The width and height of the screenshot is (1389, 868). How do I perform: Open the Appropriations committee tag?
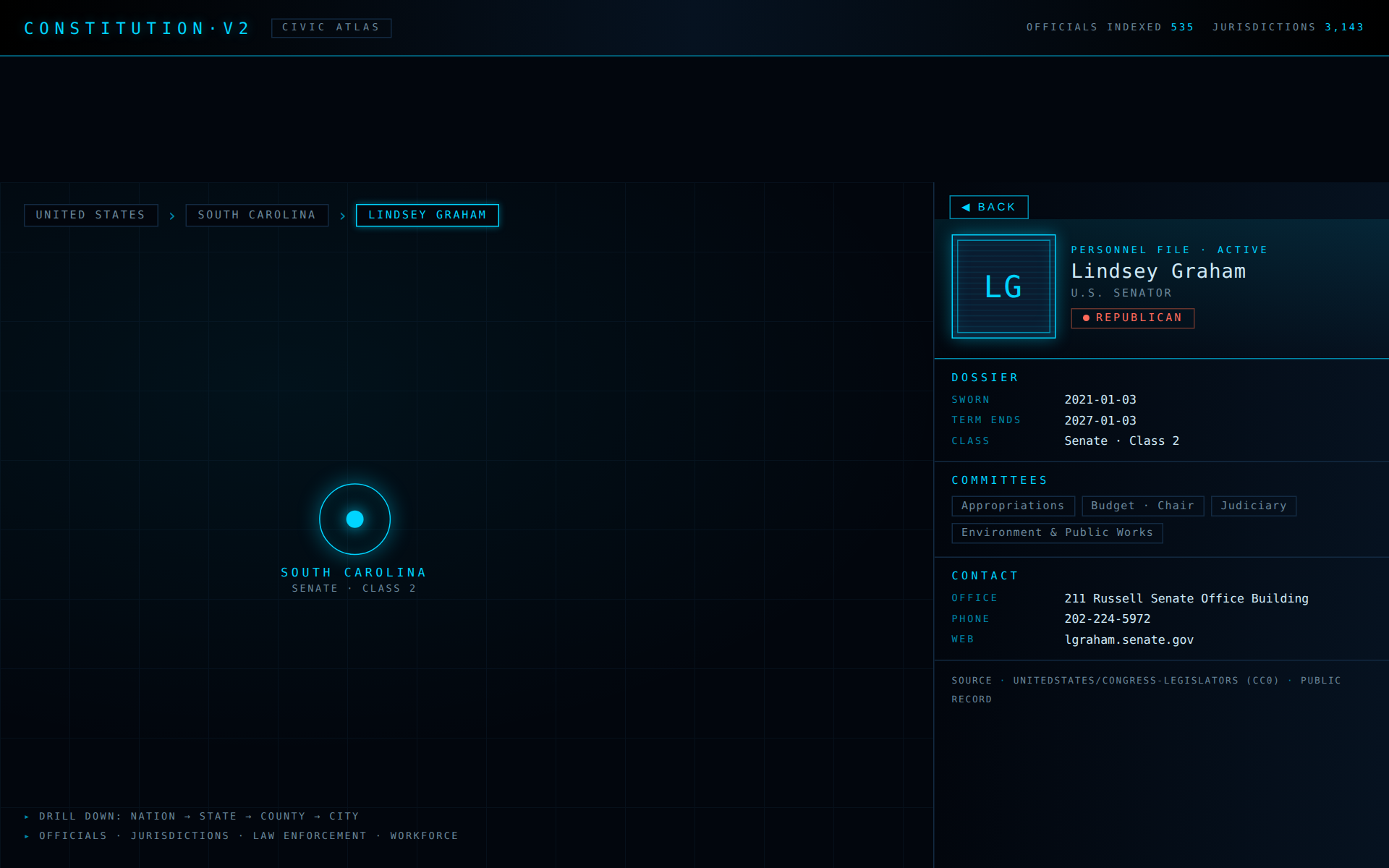[x=1013, y=506]
